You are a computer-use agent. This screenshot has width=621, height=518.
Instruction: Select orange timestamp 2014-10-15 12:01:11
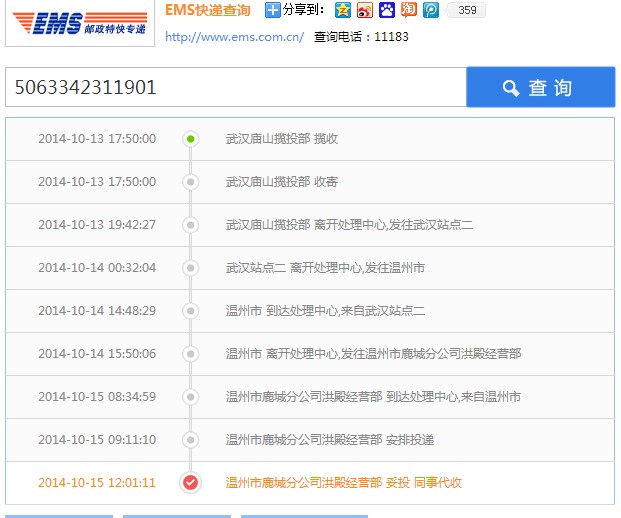click(97, 483)
